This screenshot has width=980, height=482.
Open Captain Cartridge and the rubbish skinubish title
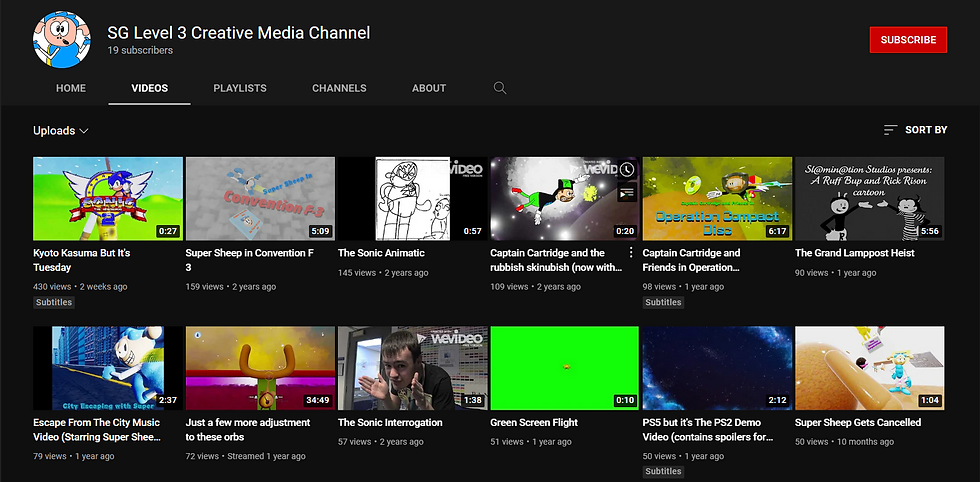[556, 260]
